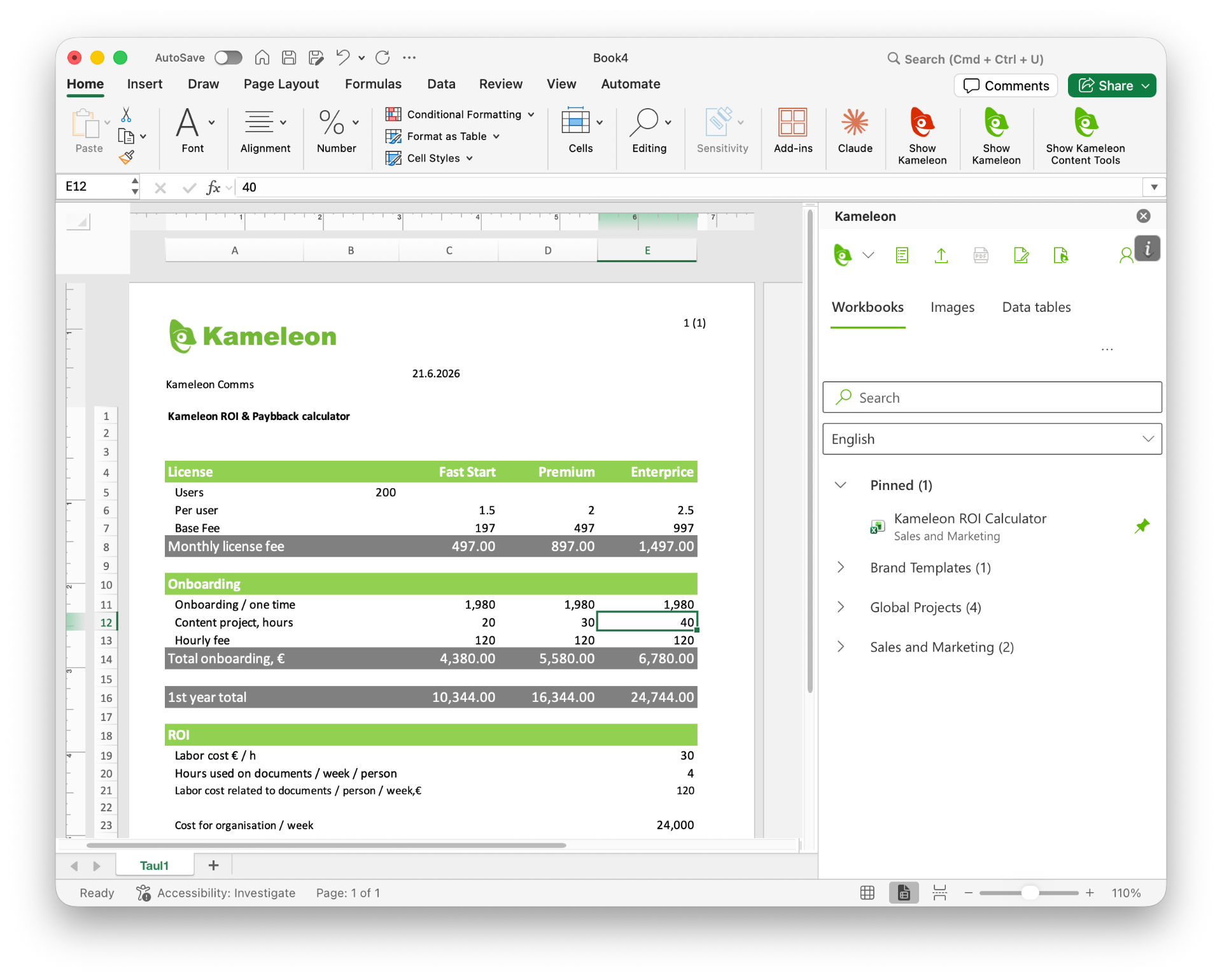This screenshot has width=1222, height=980.
Task: Click the Kameleon panel document list icon
Action: pos(901,255)
